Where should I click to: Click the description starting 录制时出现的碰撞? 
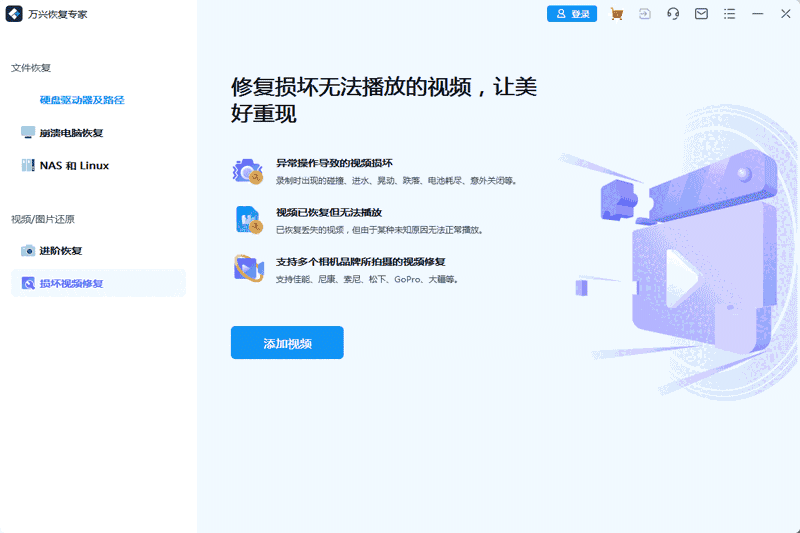(397, 181)
